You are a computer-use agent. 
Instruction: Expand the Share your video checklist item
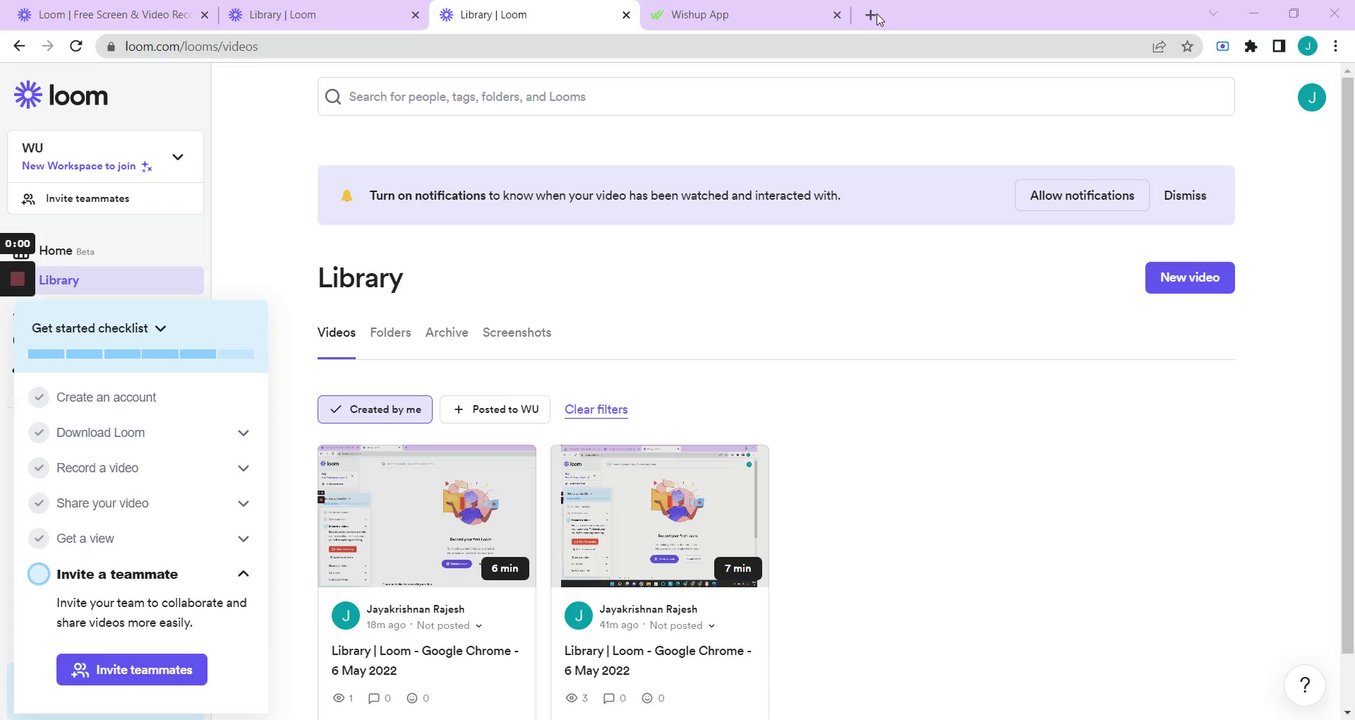(x=243, y=503)
